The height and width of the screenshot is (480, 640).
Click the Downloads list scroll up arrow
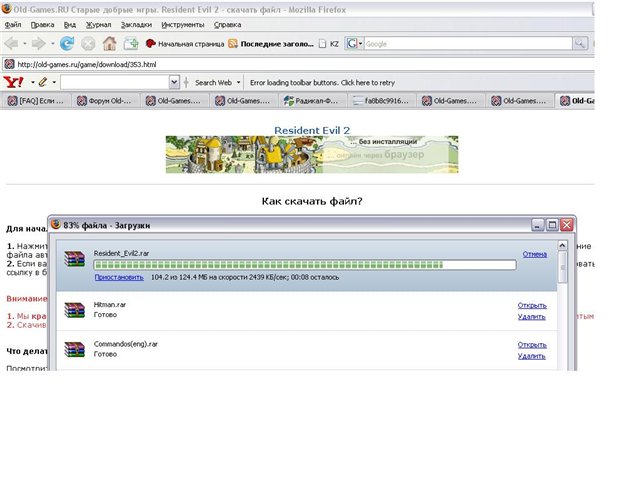(x=562, y=245)
